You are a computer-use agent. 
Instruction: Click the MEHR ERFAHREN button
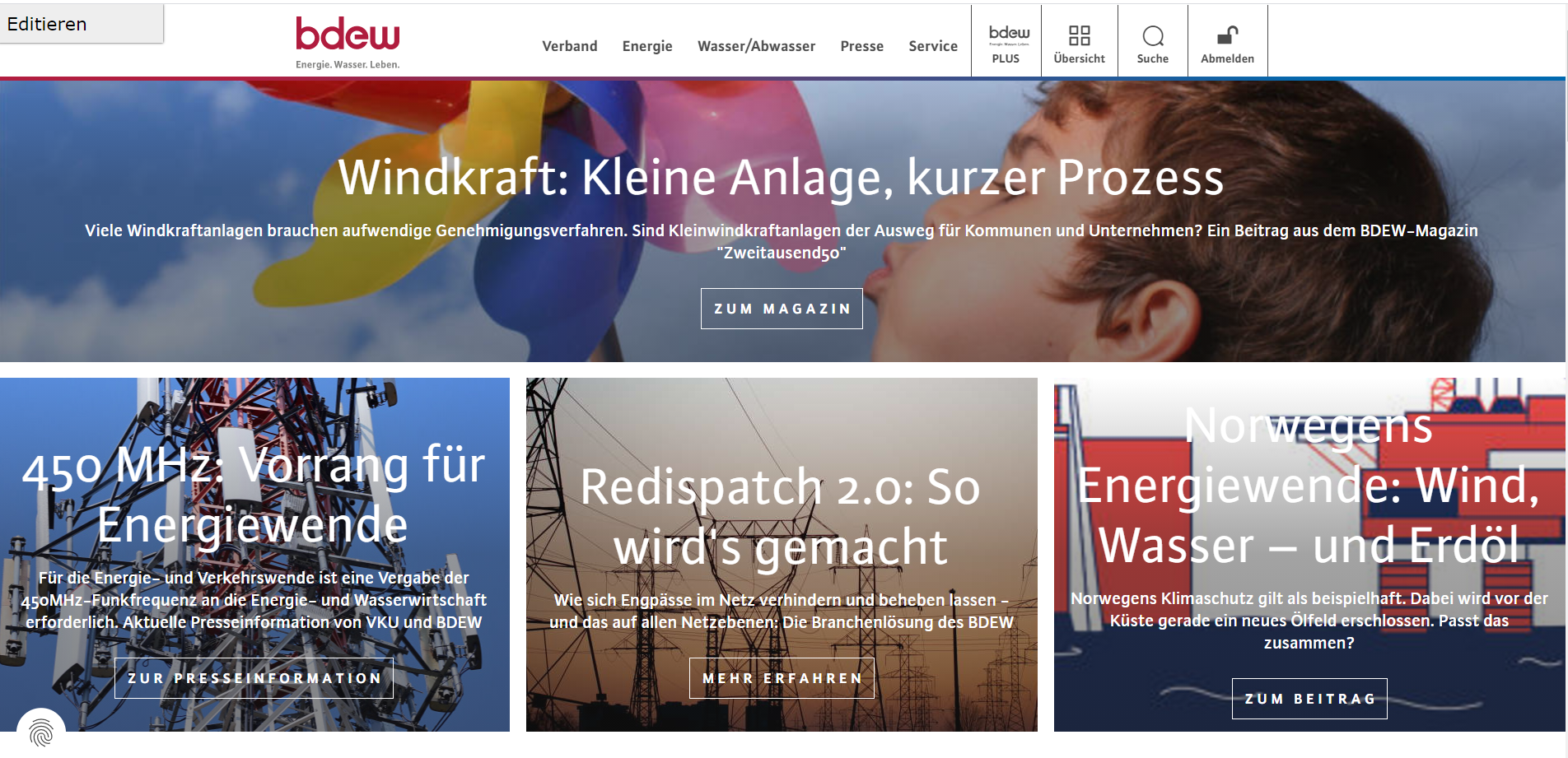coord(782,678)
